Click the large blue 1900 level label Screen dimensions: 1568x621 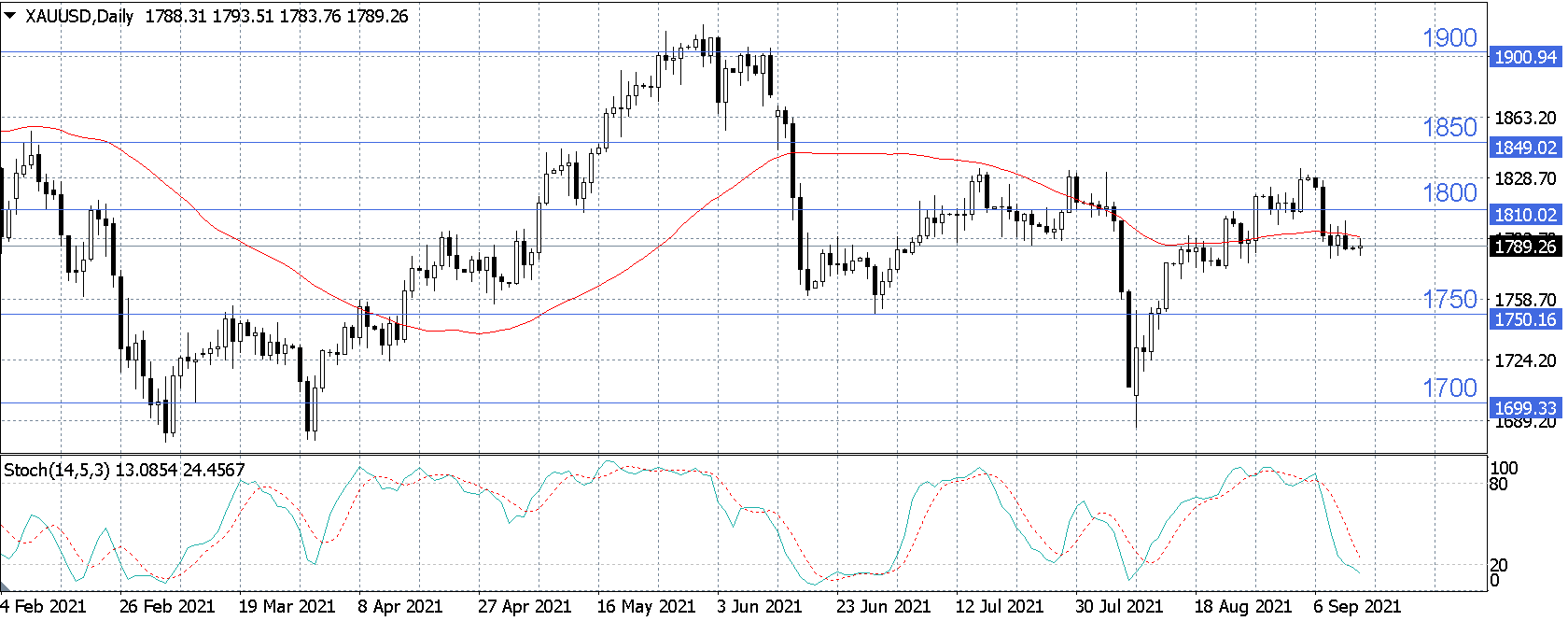click(x=1449, y=38)
